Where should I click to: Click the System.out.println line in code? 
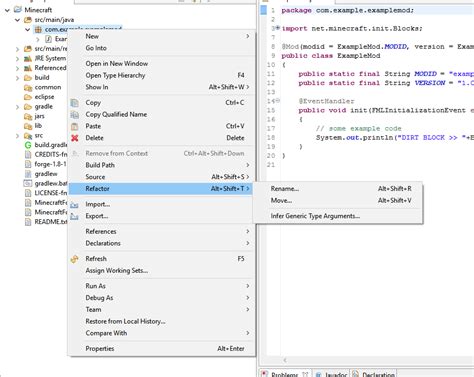(x=395, y=137)
